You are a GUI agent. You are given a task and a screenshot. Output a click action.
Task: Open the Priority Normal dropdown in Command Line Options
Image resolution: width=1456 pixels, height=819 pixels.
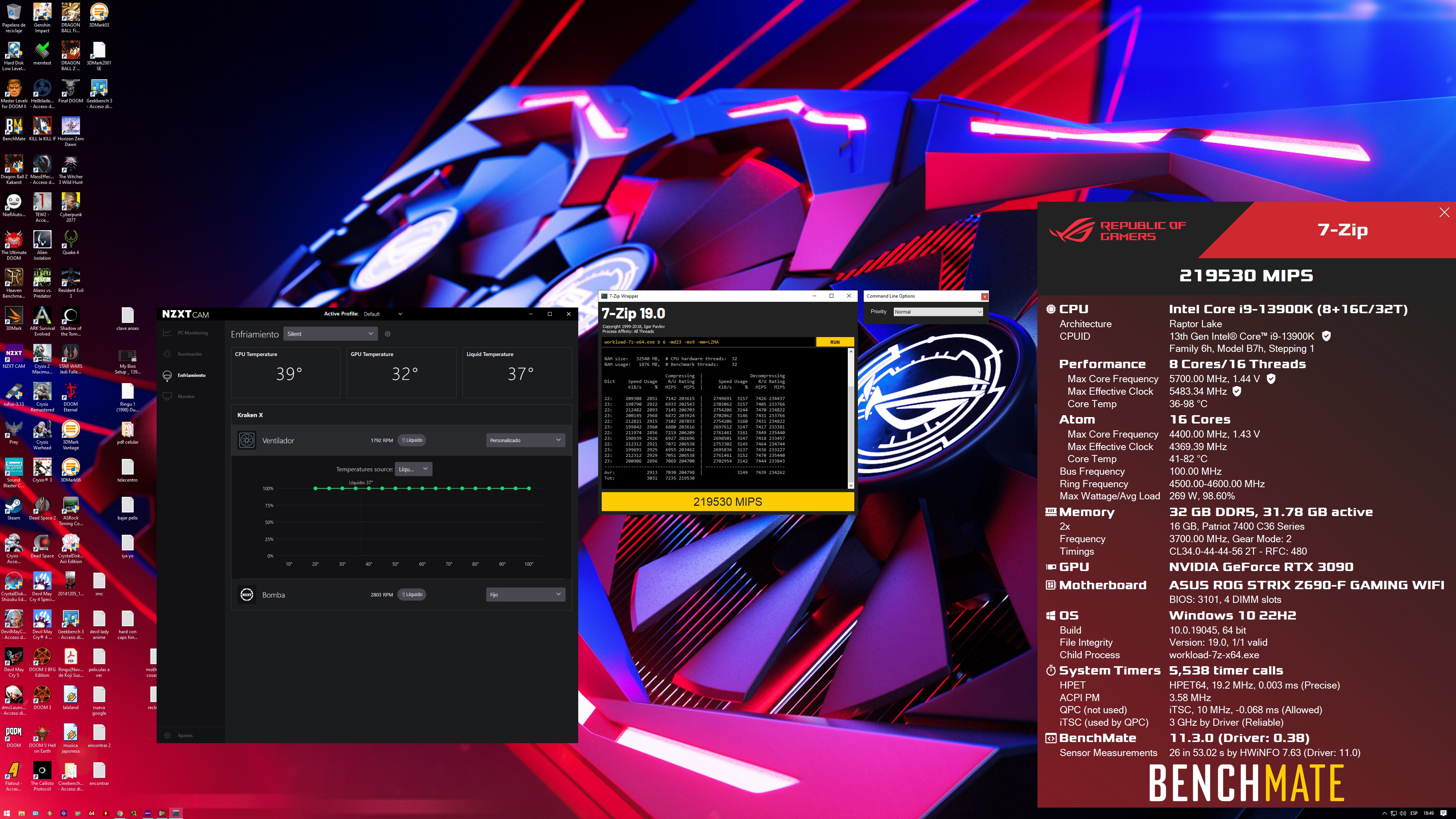click(938, 312)
